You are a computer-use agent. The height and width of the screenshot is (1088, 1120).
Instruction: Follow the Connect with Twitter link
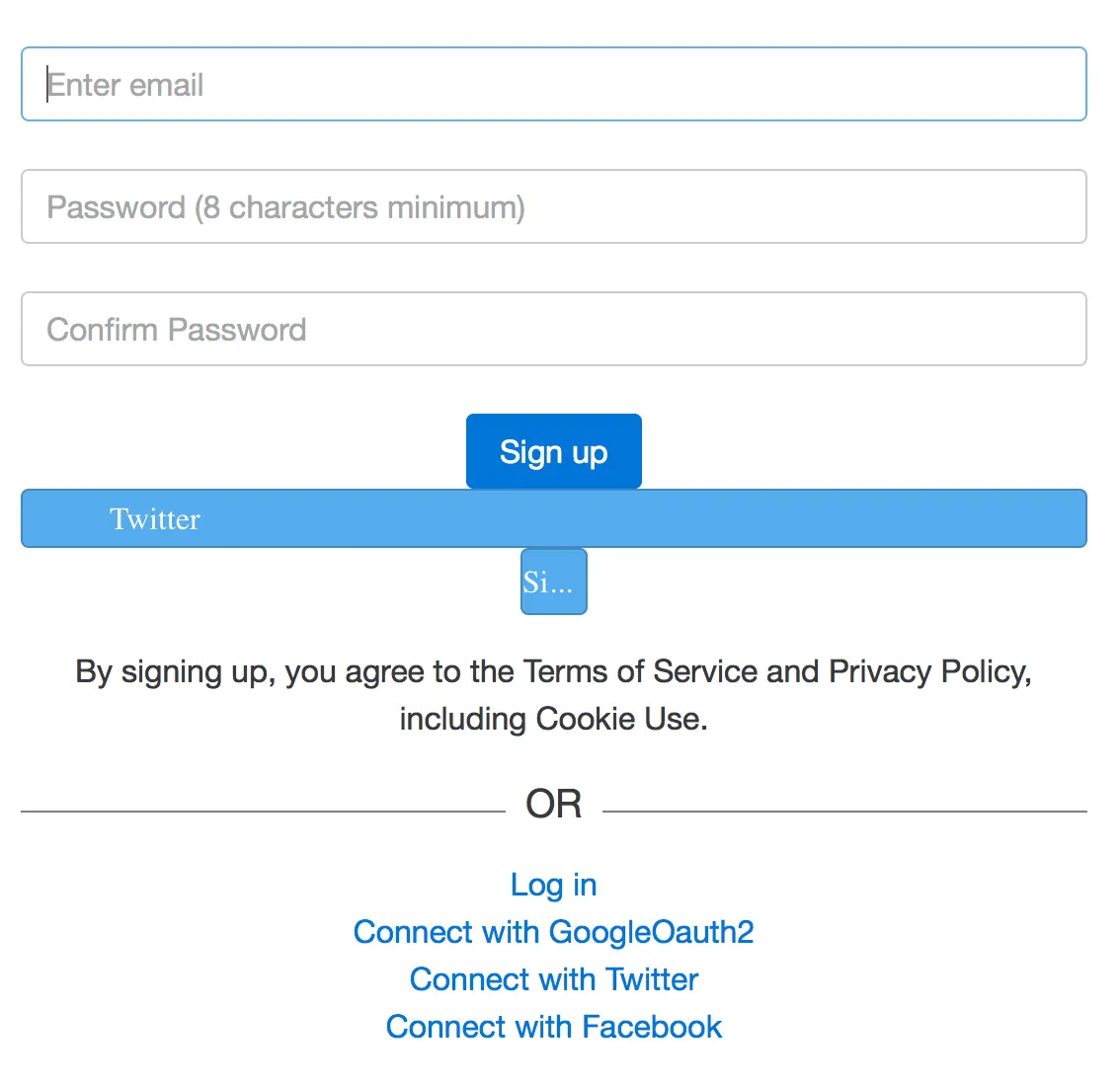(553, 979)
